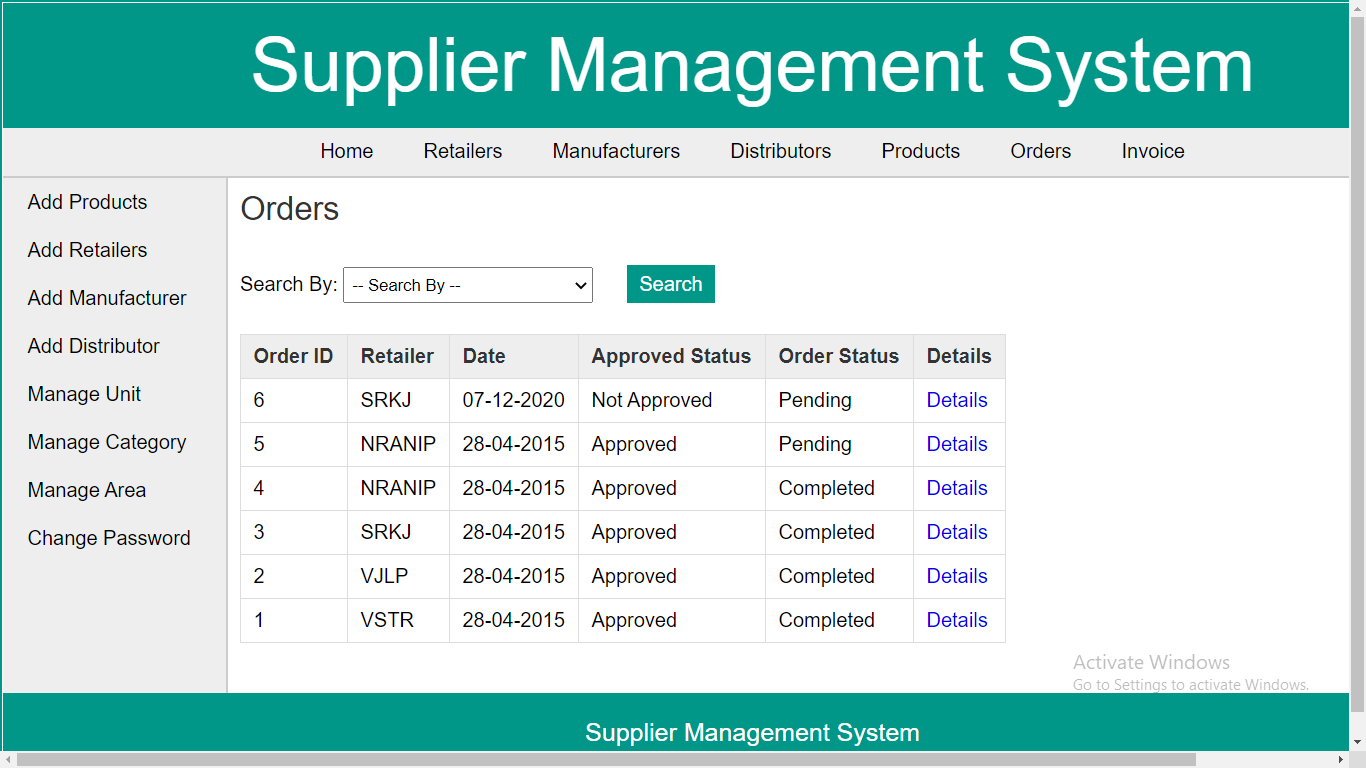Open the Add Manufacturer page
Viewport: 1366px width, 768px height.
coord(107,298)
